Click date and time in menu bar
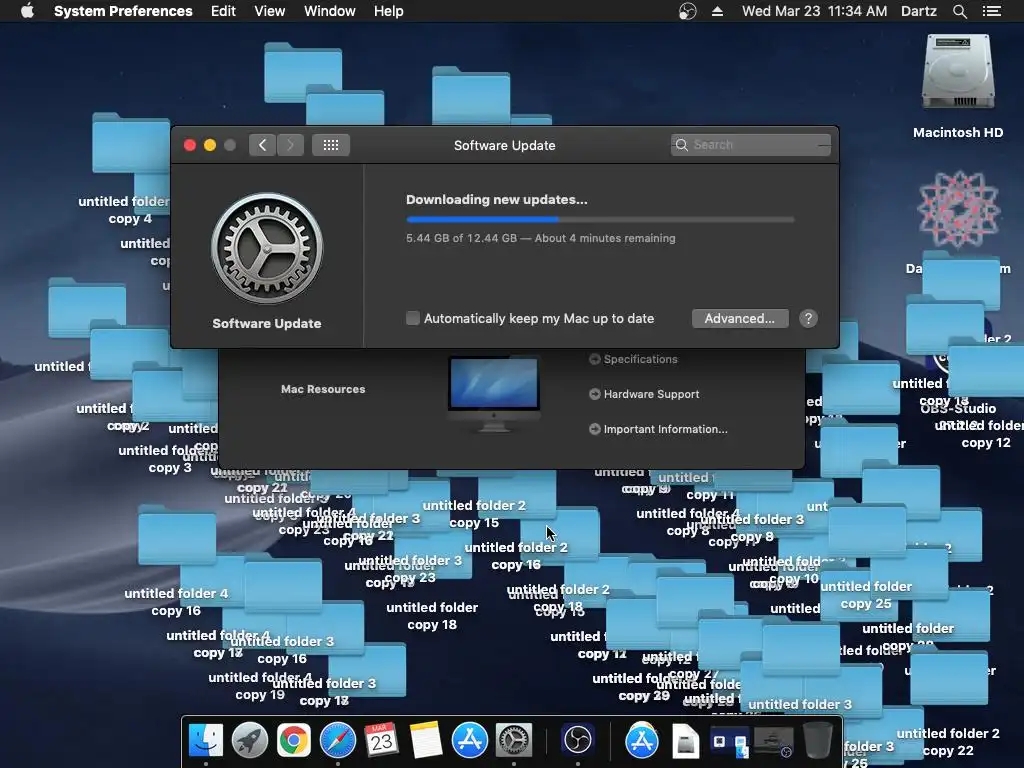 click(814, 11)
